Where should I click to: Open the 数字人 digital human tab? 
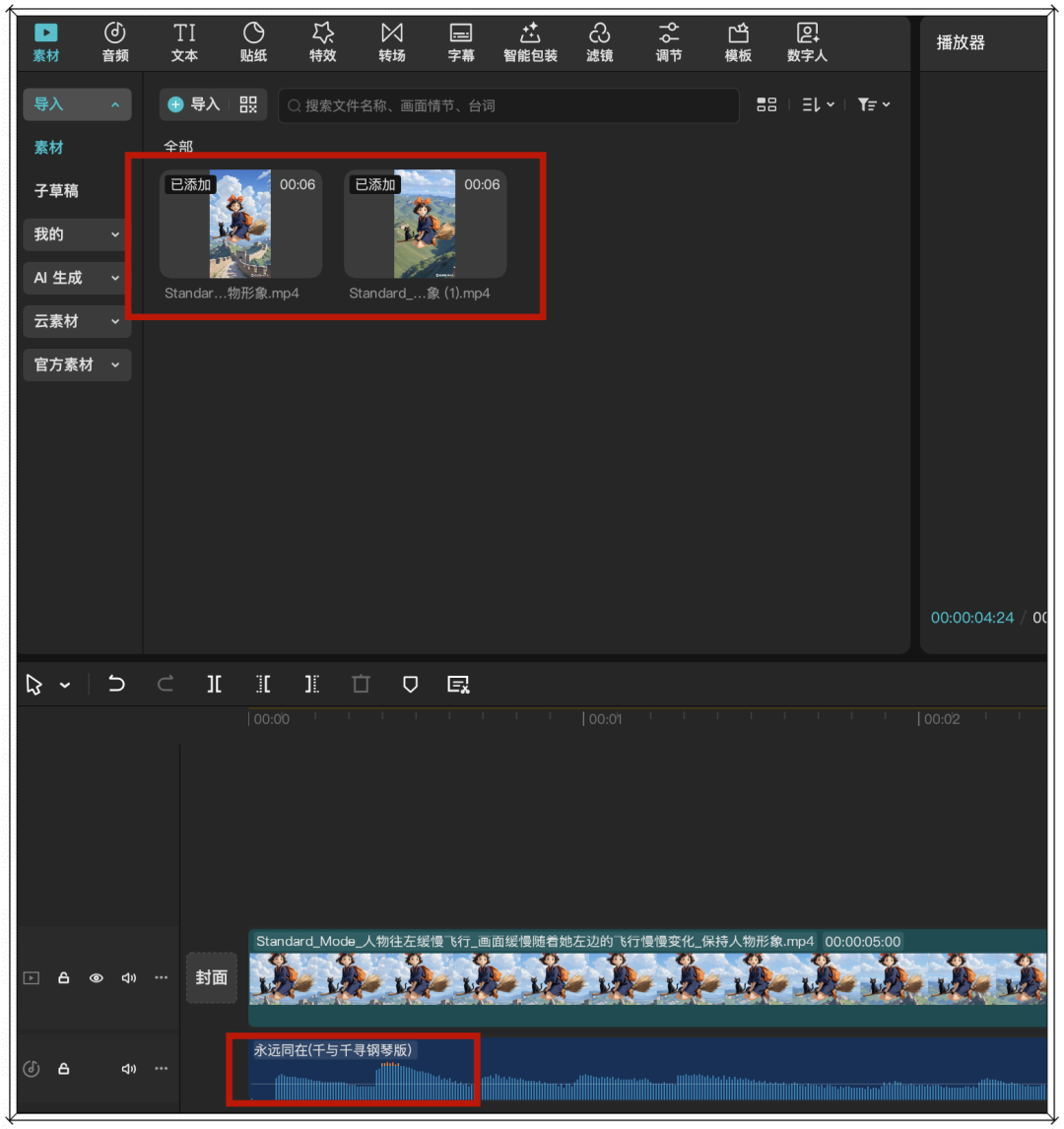pyautogui.click(x=807, y=42)
